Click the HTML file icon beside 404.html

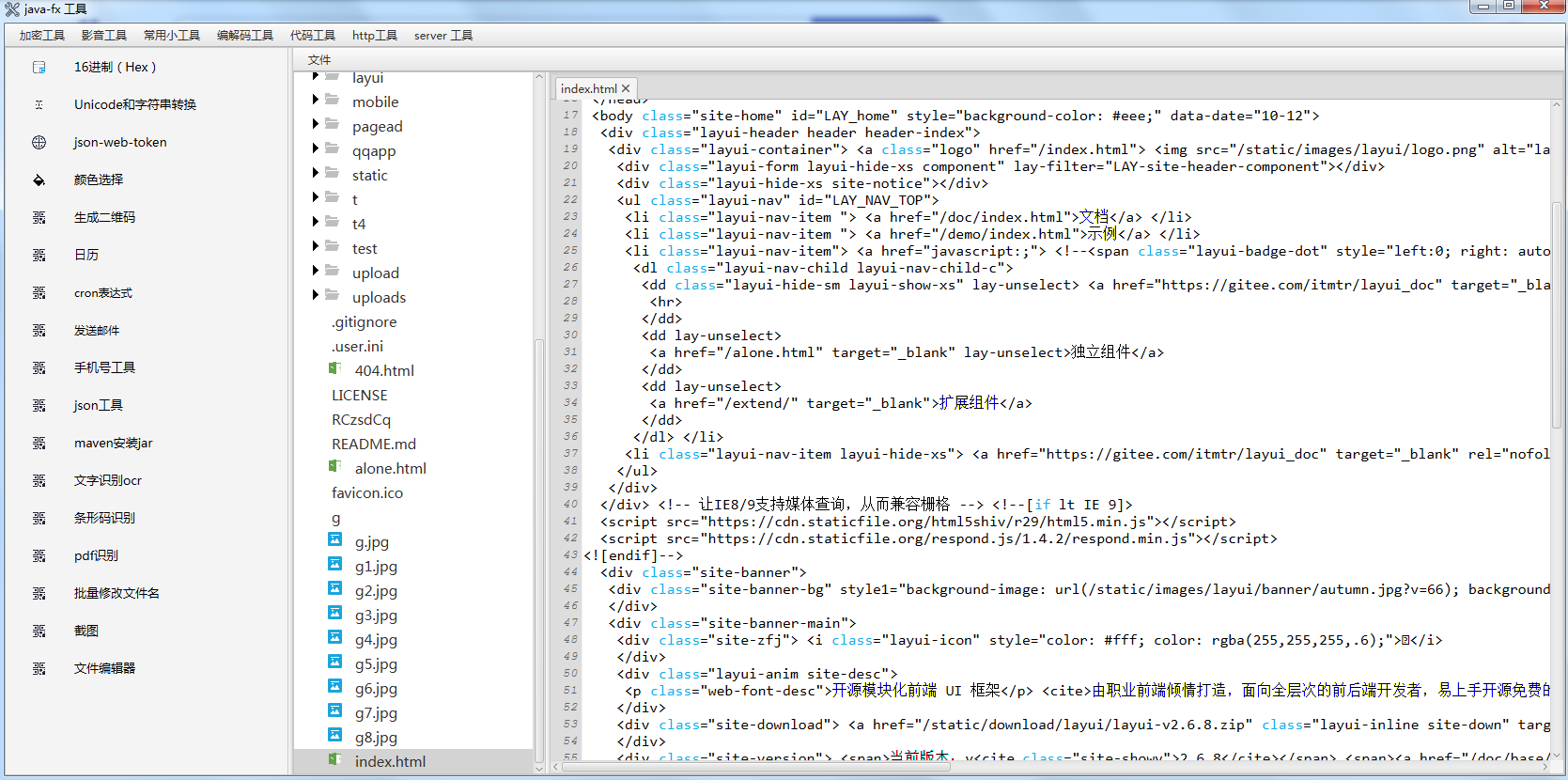pyautogui.click(x=334, y=369)
